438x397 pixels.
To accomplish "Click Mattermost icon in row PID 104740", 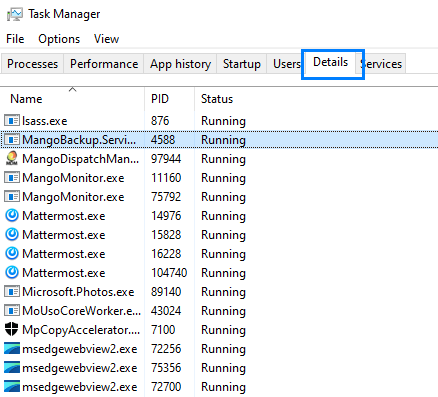I will (12, 272).
